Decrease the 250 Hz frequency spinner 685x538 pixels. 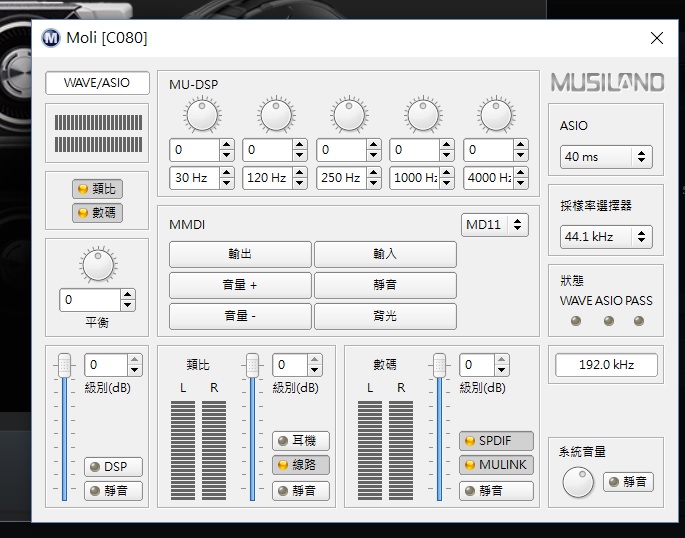tap(374, 183)
